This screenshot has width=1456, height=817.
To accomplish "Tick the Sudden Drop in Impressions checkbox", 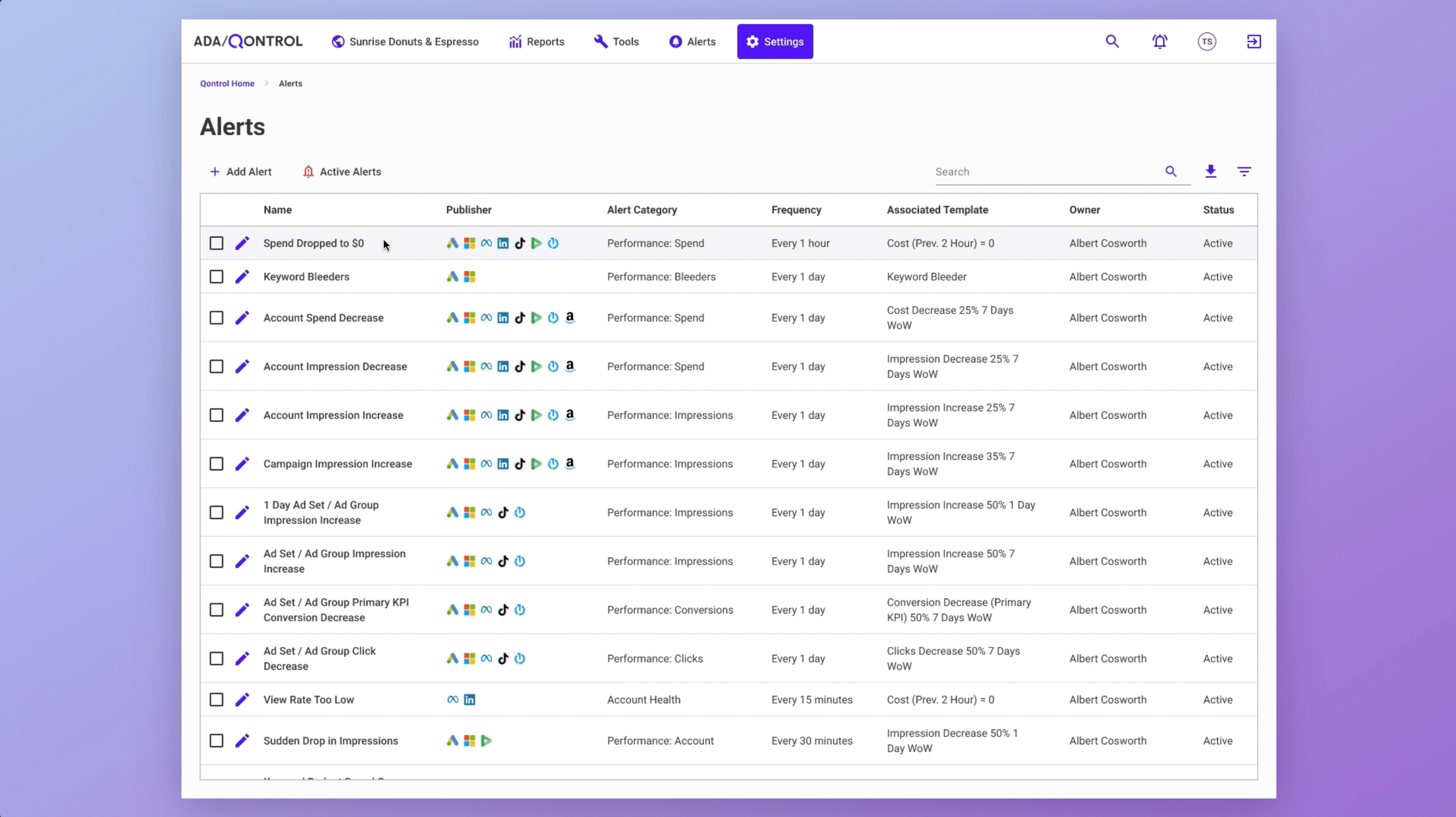I will 216,741.
